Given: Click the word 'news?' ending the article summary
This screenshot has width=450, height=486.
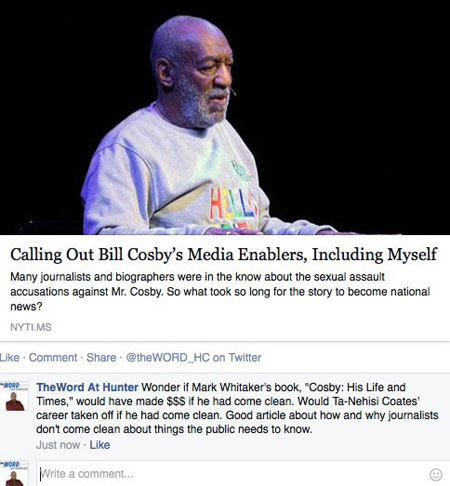Looking at the screenshot, I should 26,307.
